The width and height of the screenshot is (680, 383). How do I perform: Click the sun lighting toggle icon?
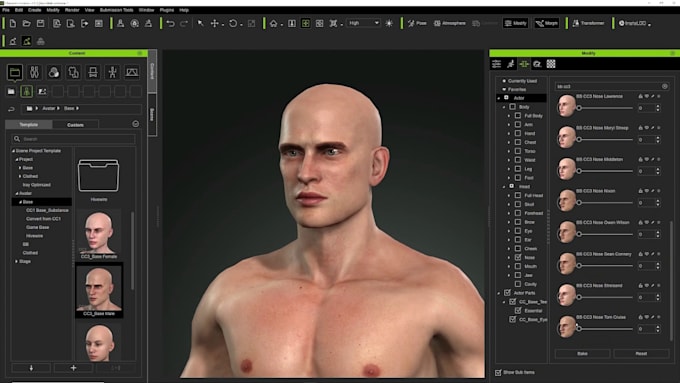(389, 23)
